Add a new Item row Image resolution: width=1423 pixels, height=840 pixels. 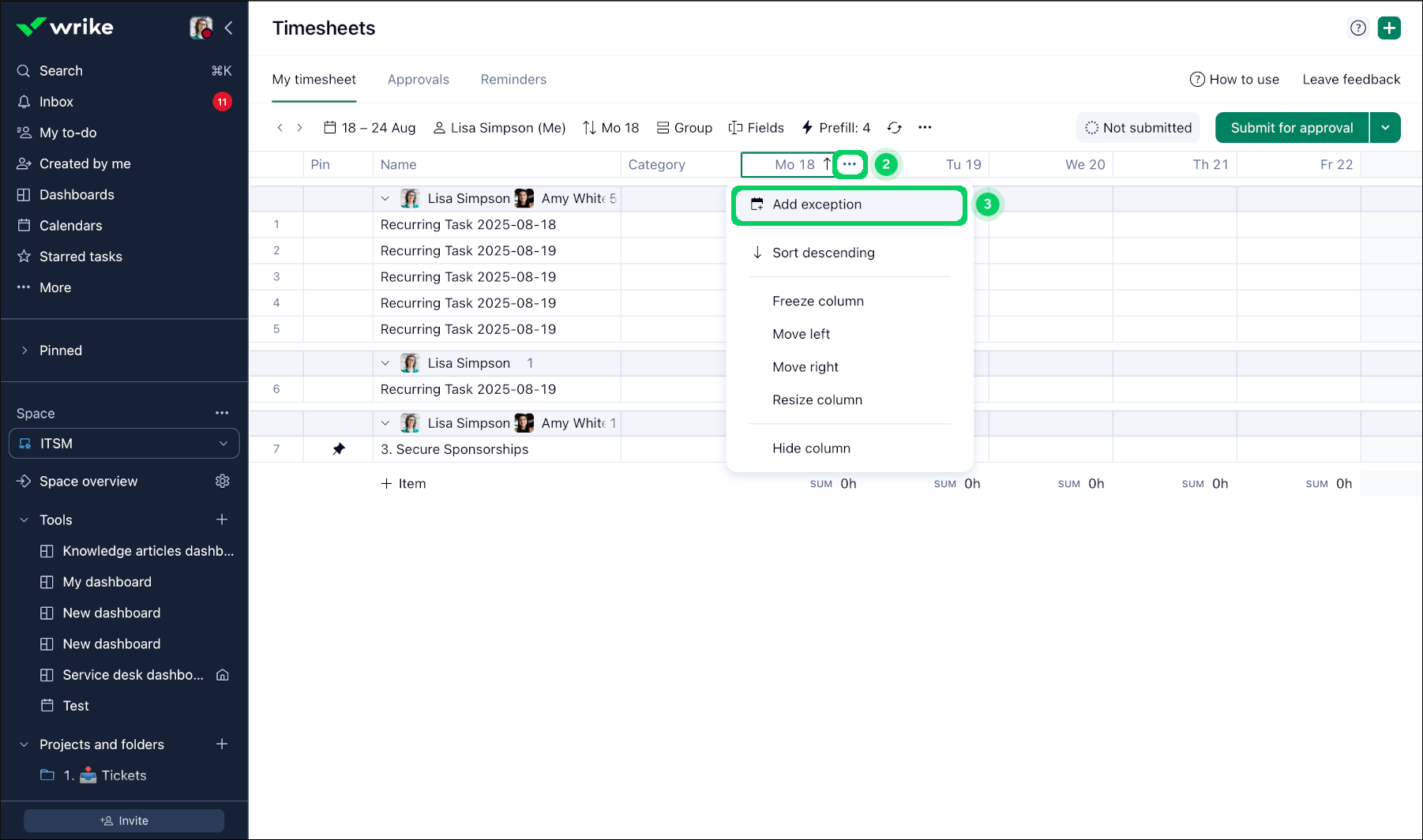404,484
